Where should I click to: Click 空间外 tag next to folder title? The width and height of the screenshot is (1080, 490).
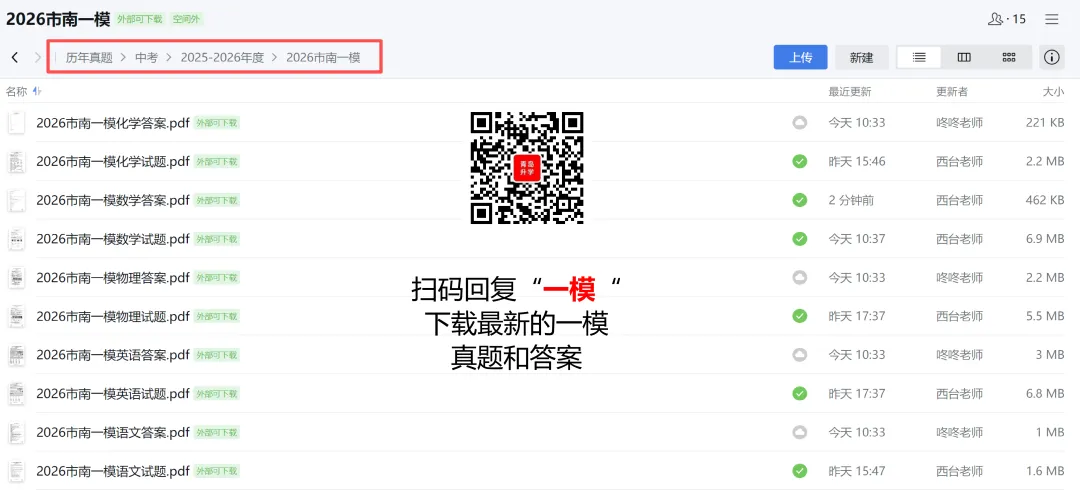pos(186,19)
